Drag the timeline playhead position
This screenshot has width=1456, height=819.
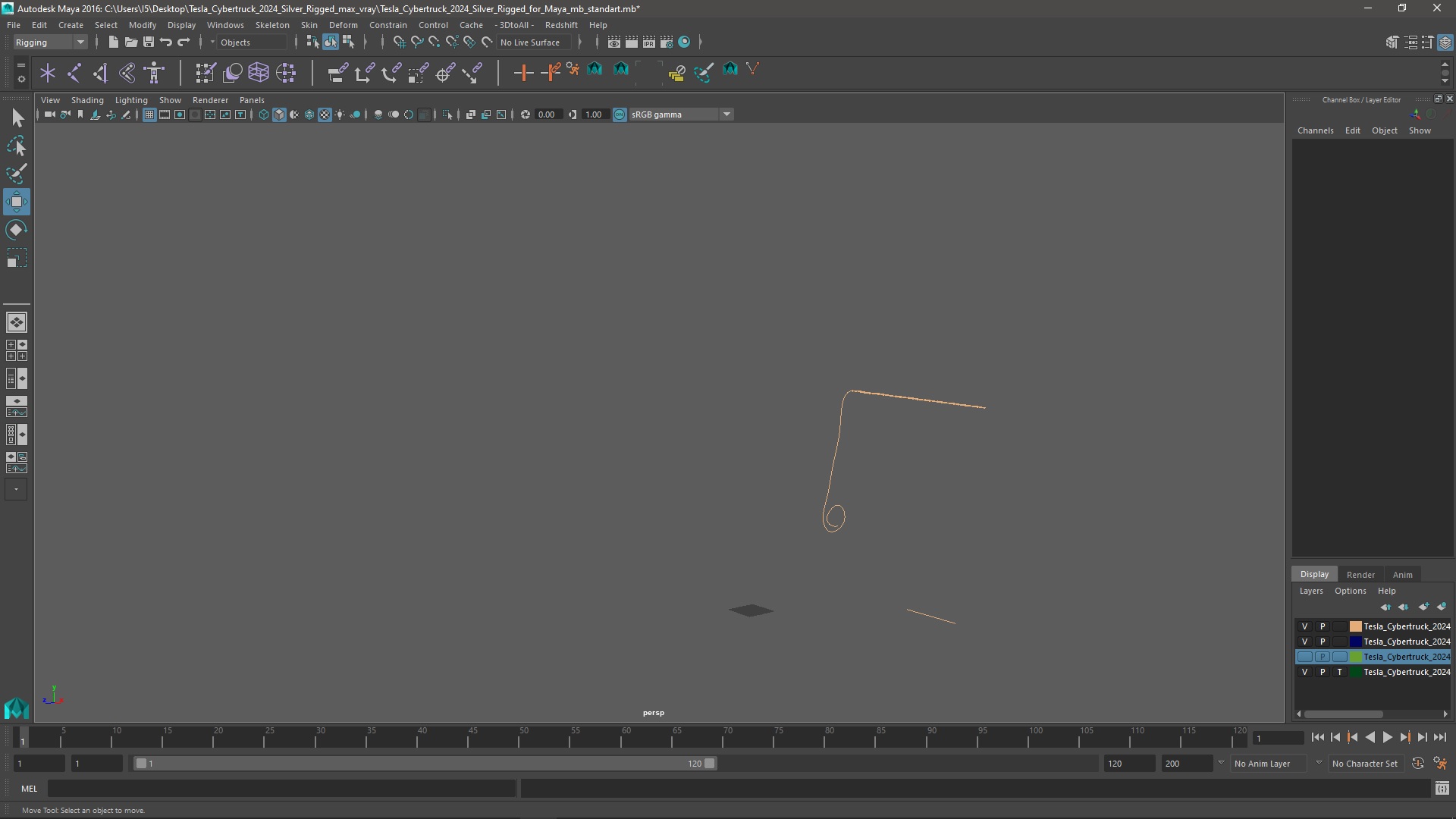coord(22,738)
